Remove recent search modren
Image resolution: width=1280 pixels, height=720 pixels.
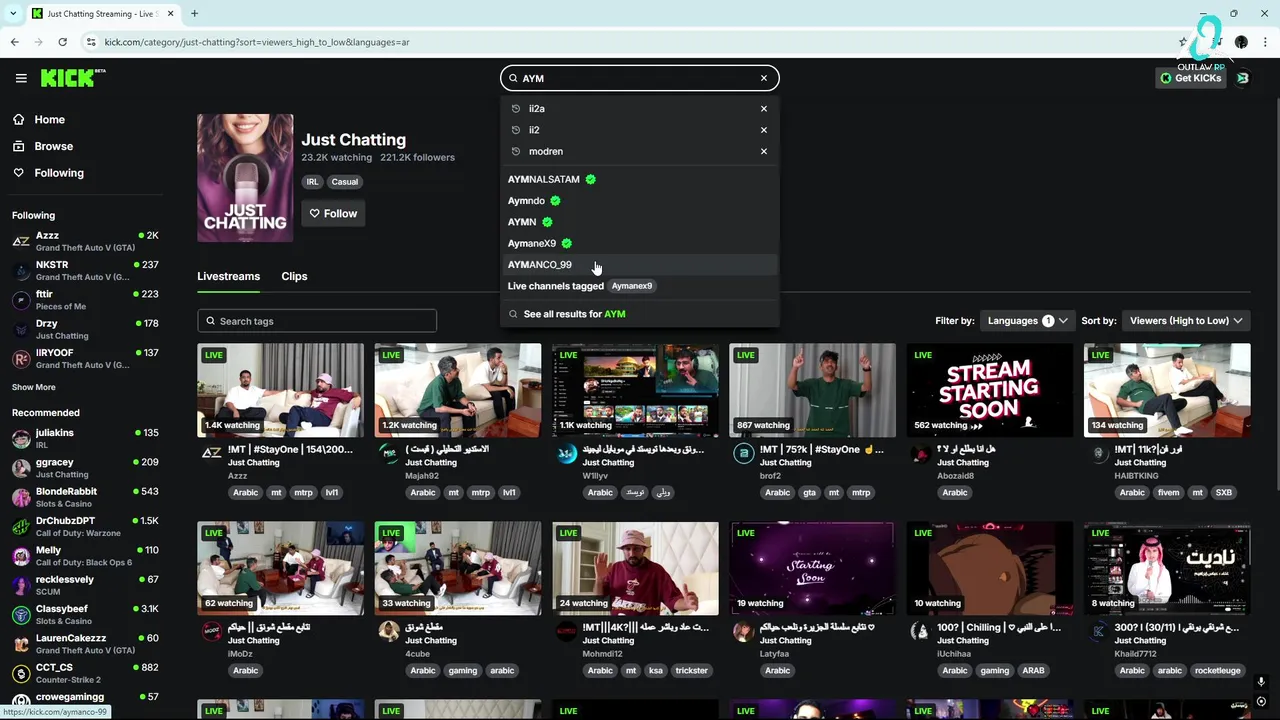[x=764, y=152]
